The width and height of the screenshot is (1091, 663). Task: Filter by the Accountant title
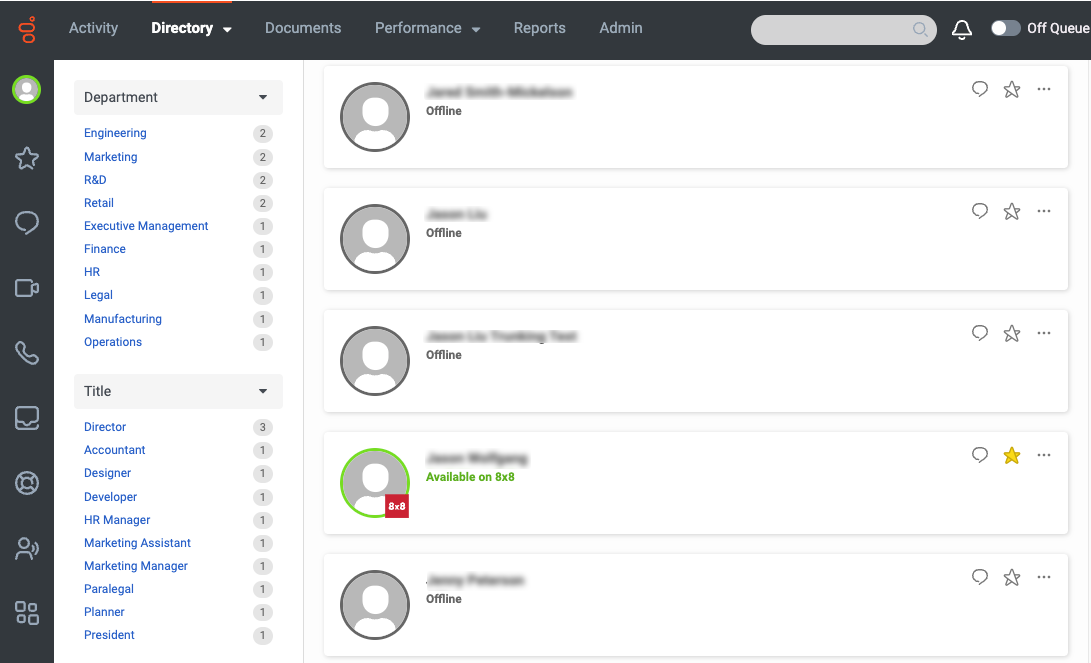tap(114, 450)
